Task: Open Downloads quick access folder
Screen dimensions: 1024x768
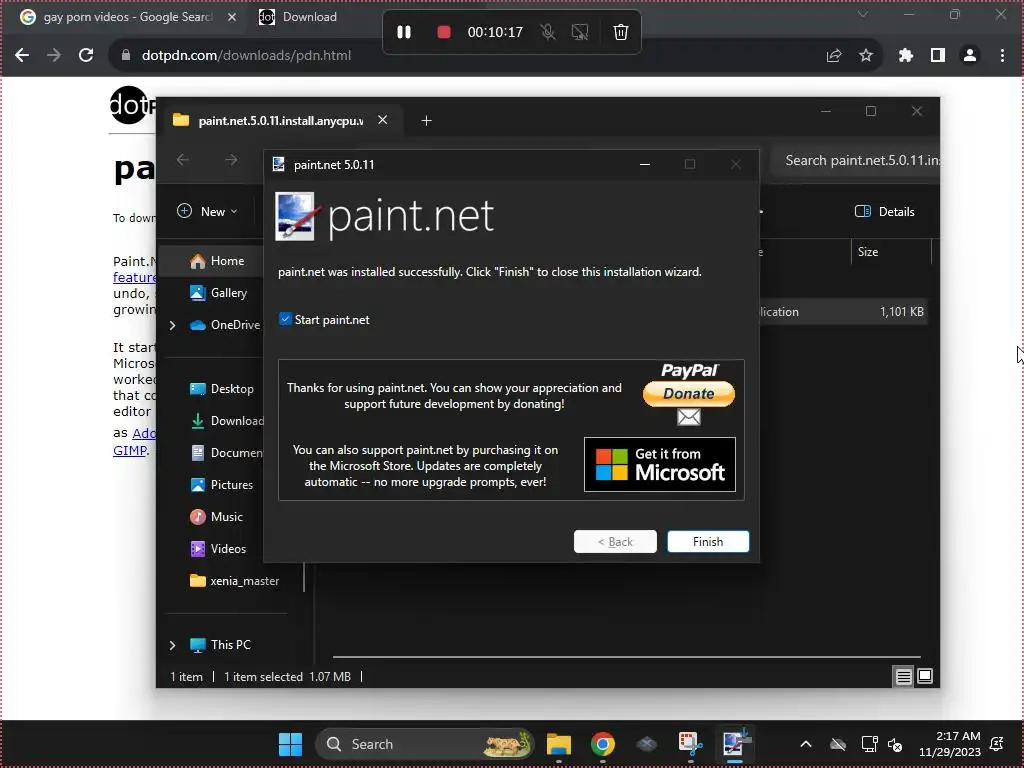Action: [x=227, y=421]
